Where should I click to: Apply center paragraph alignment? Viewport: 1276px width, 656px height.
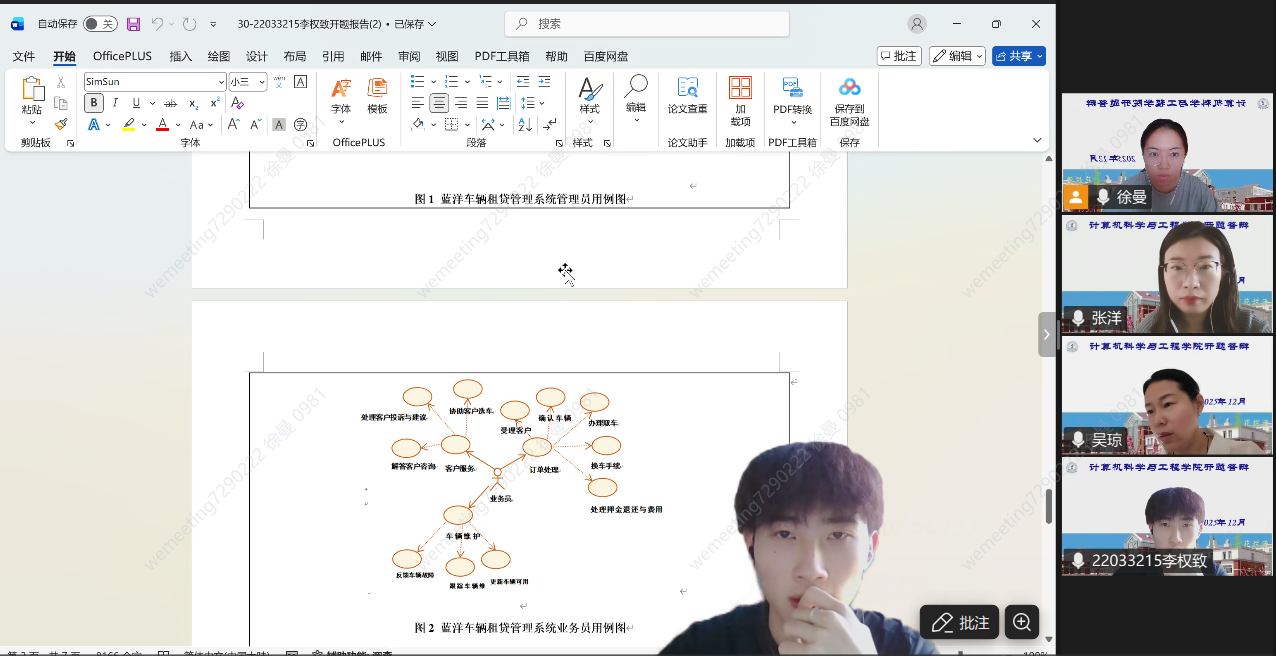click(x=439, y=103)
